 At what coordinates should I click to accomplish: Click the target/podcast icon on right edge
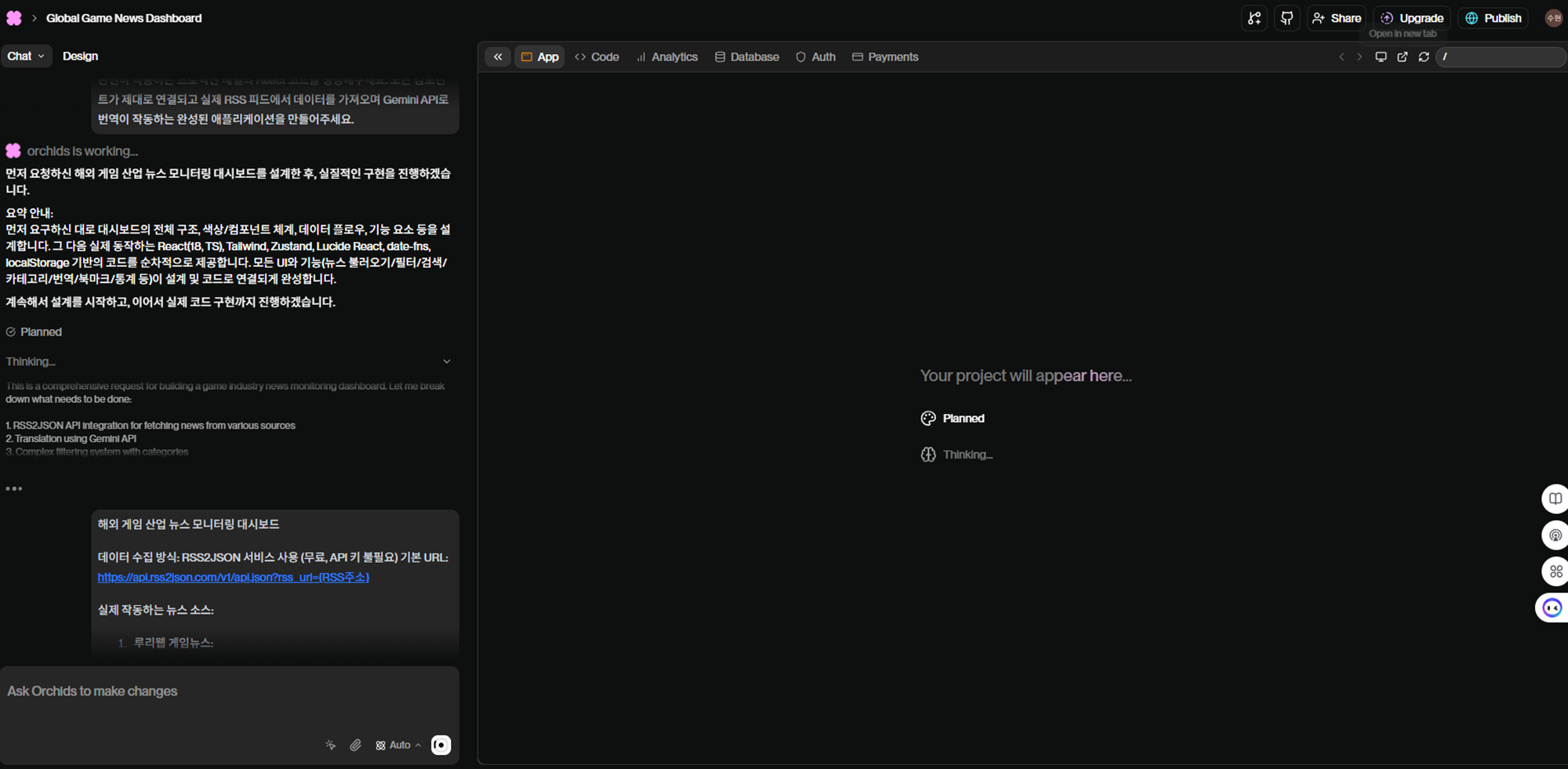click(1555, 535)
